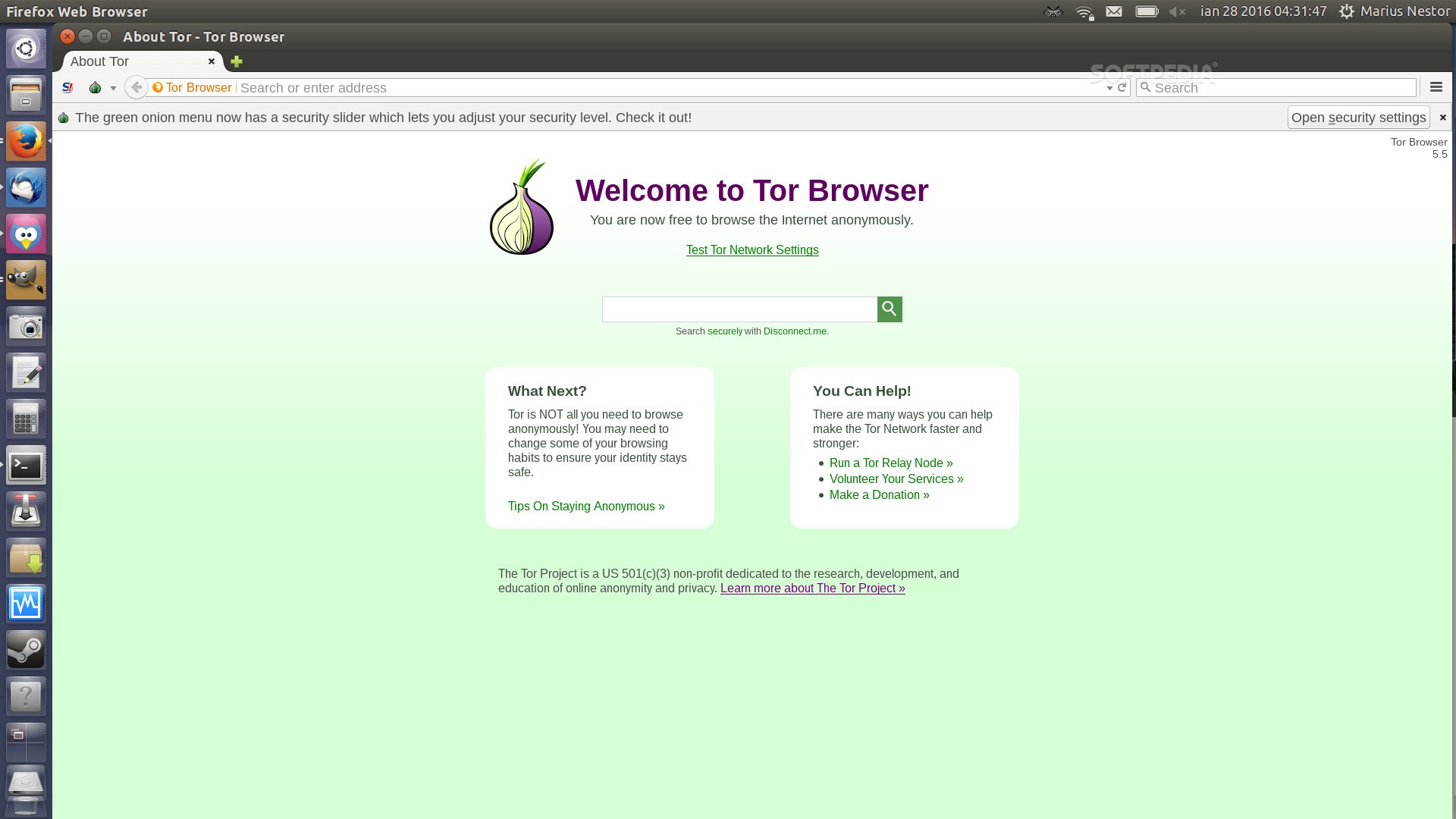Click Tips On Staying Anonymous link
1456x819 pixels.
(586, 505)
